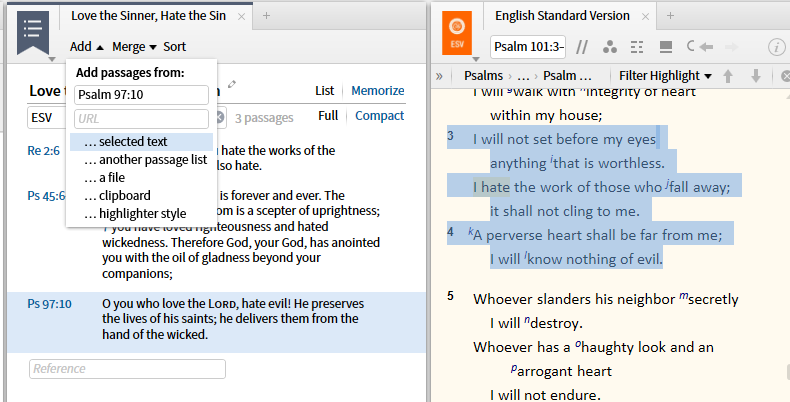
Task: Click the '3 passages' count text
Action: click(264, 118)
